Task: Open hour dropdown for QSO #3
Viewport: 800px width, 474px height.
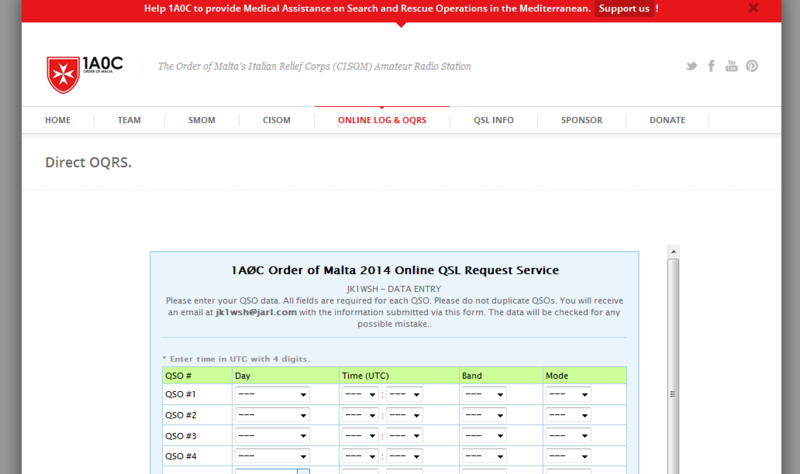Action: pos(360,436)
